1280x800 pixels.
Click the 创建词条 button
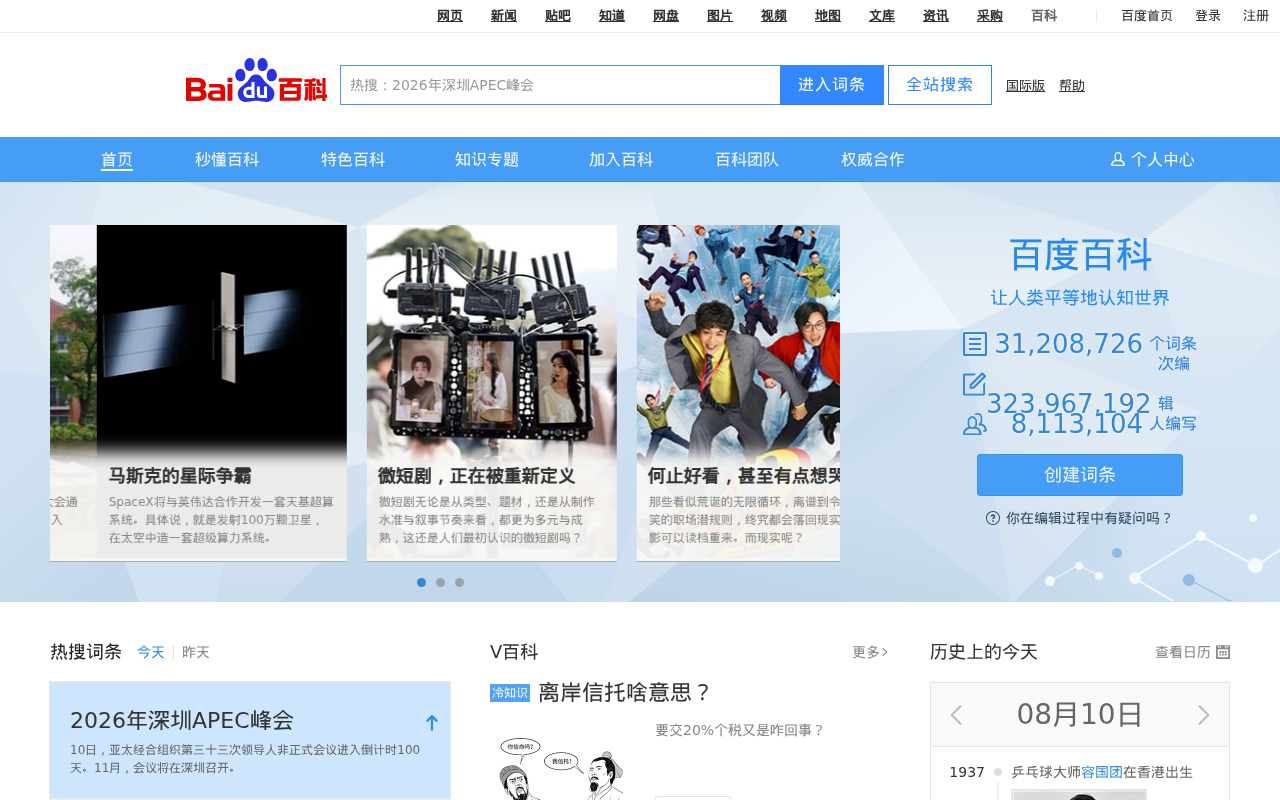tap(1080, 475)
